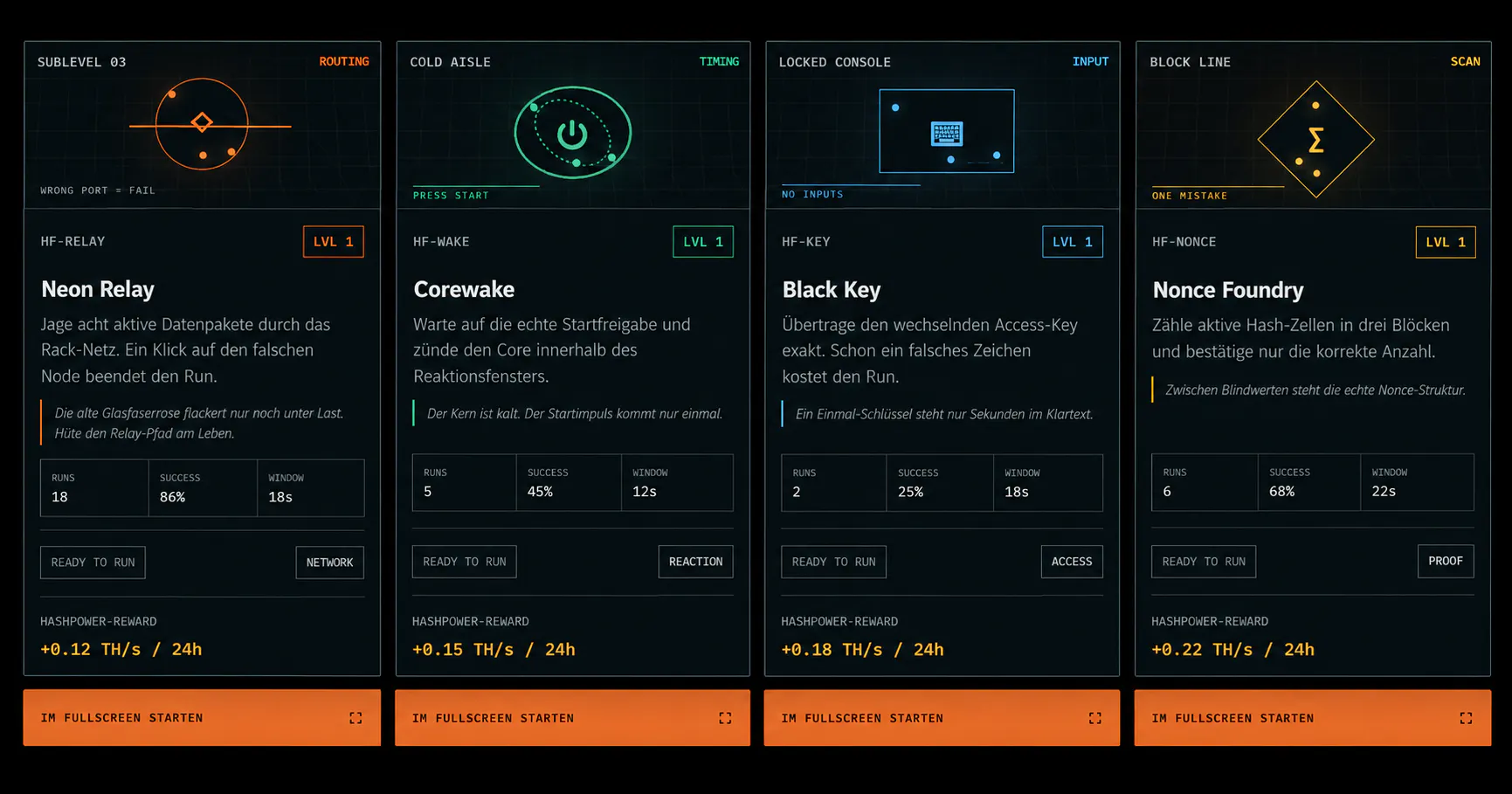Click the REACTION tag button
This screenshot has width=1512, height=794.
coord(695,562)
